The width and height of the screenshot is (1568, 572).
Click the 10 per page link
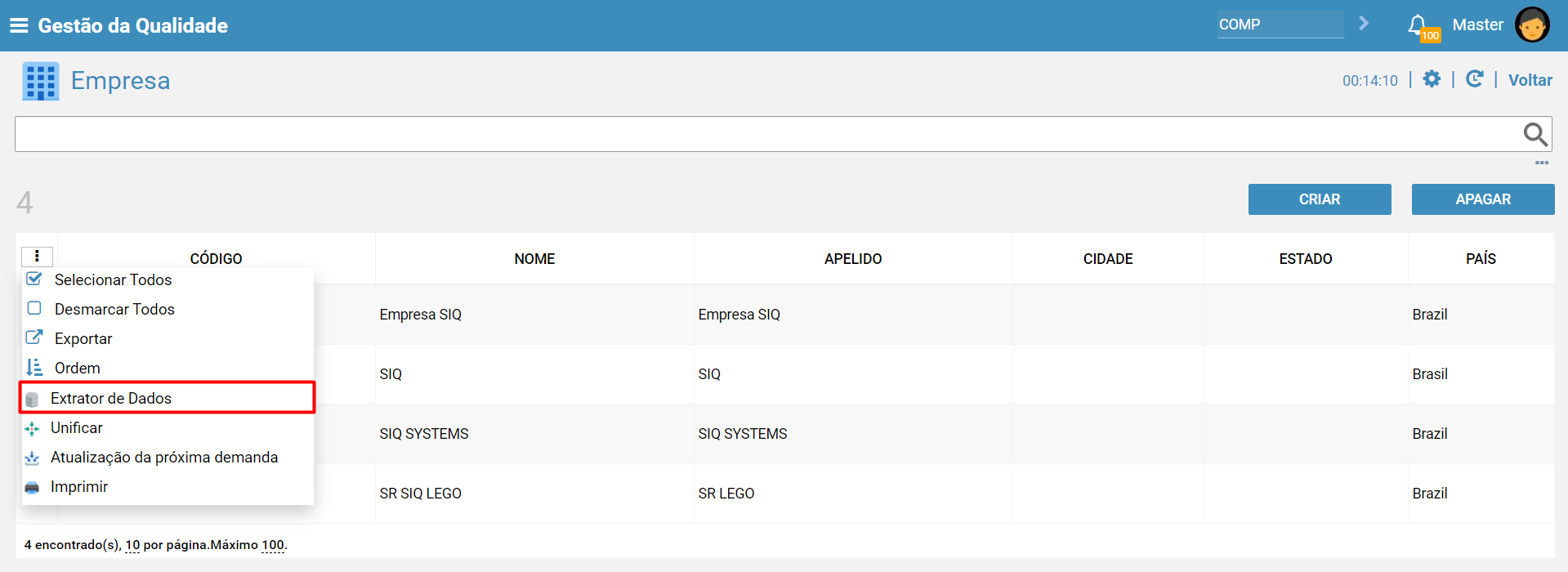click(132, 545)
